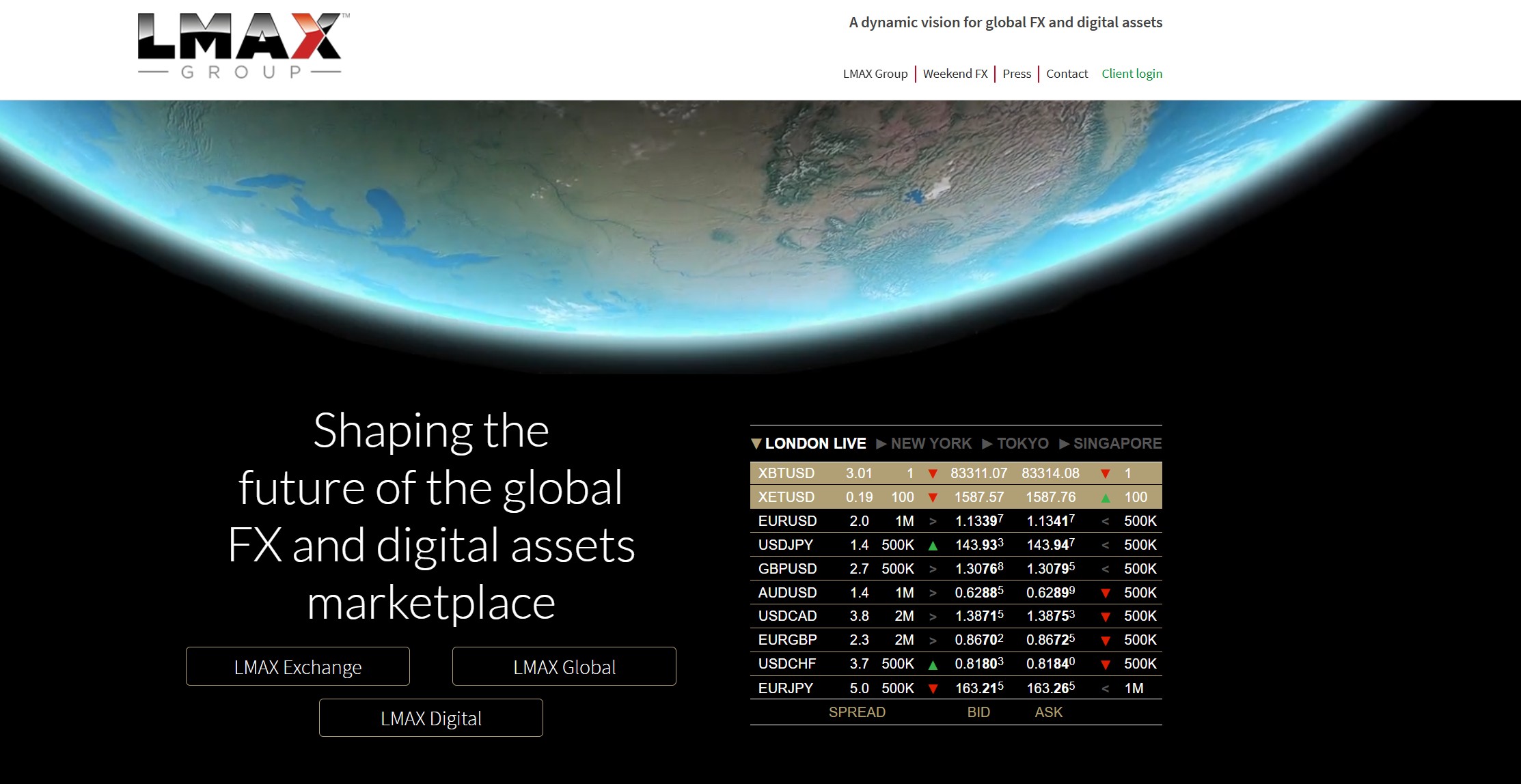Go to Press page

coord(1016,74)
